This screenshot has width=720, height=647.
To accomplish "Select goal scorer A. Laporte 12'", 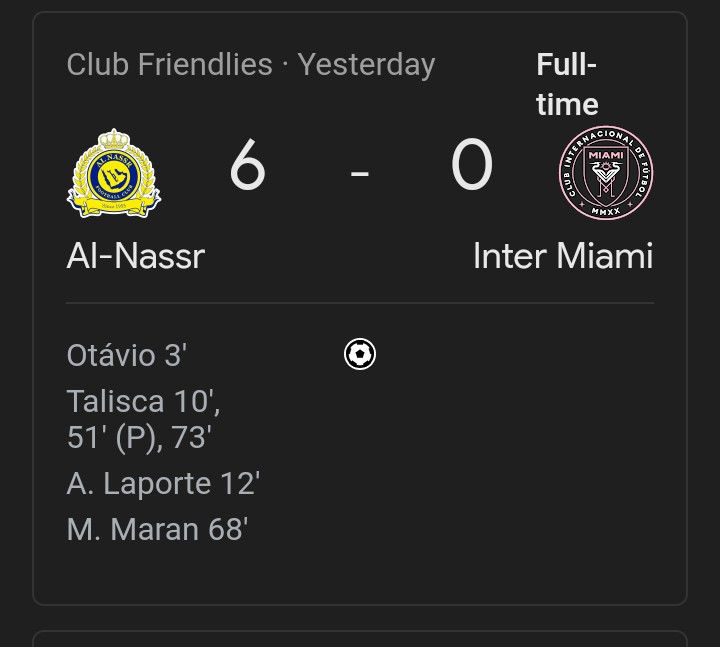I will pyautogui.click(x=163, y=484).
